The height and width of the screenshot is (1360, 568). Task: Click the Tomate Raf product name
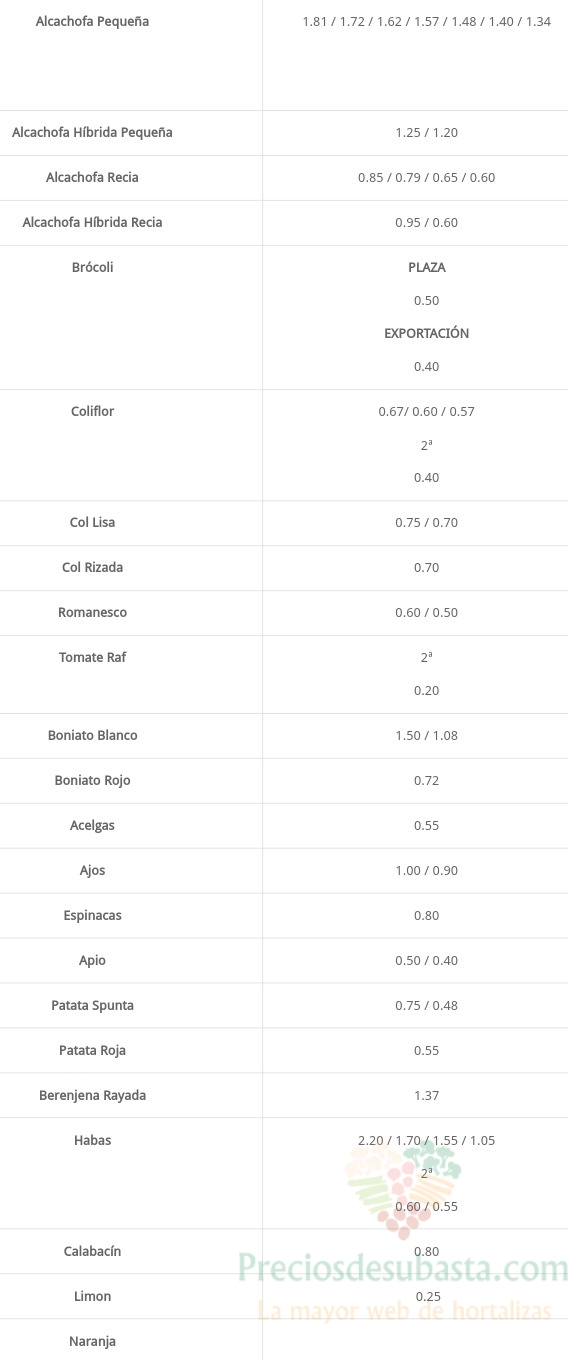coord(92,657)
